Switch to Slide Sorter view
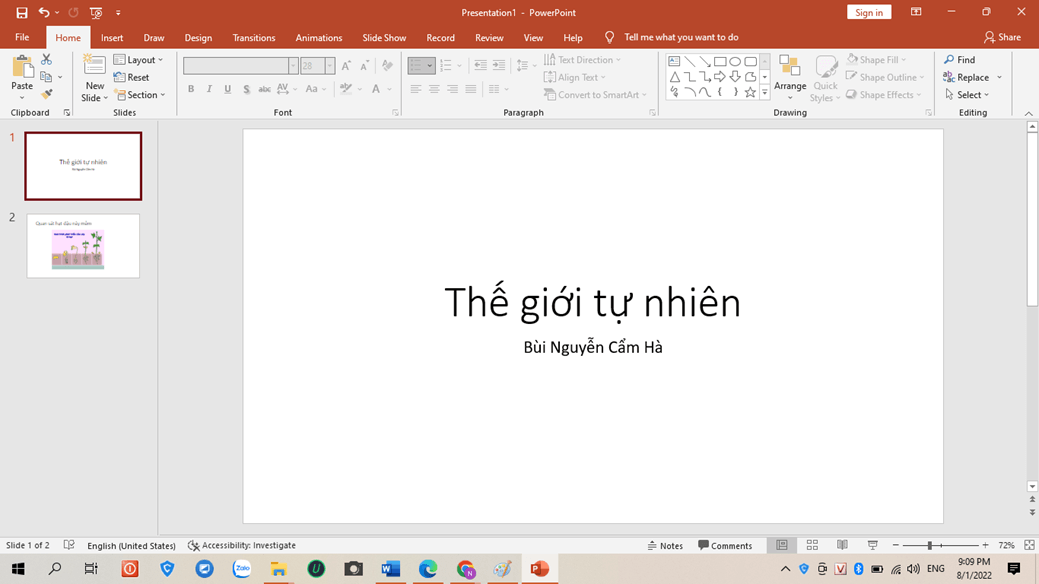Viewport: 1039px width, 584px height. [x=812, y=545]
